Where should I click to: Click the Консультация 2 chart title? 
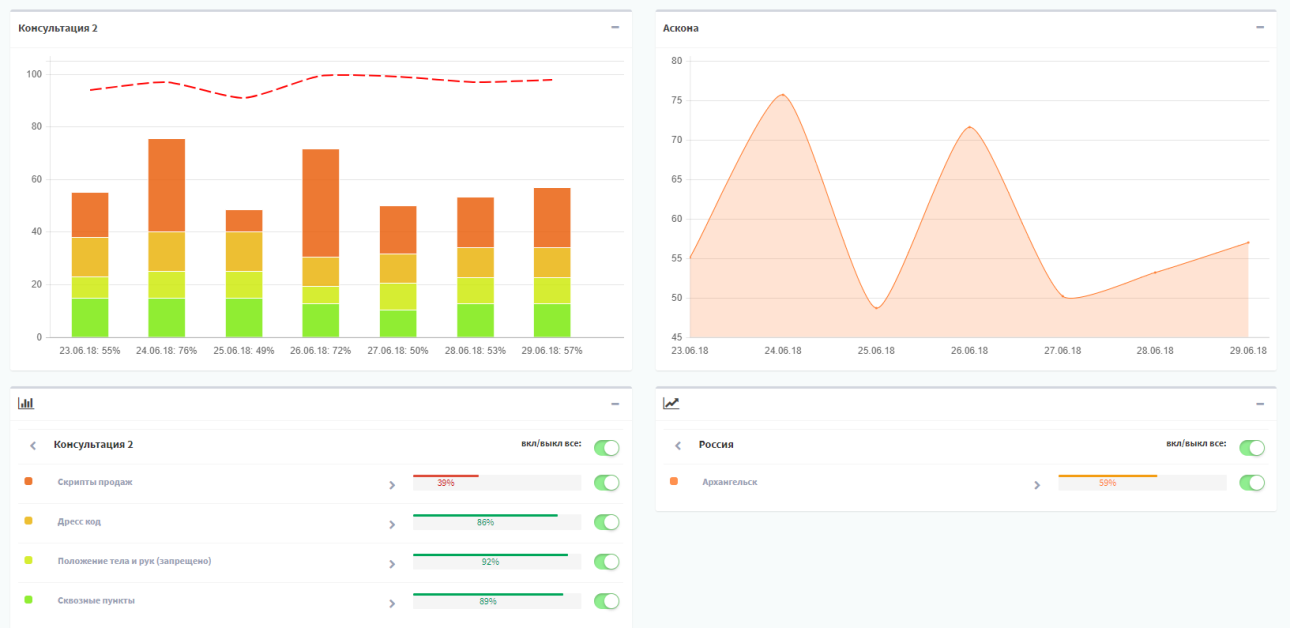click(x=58, y=28)
